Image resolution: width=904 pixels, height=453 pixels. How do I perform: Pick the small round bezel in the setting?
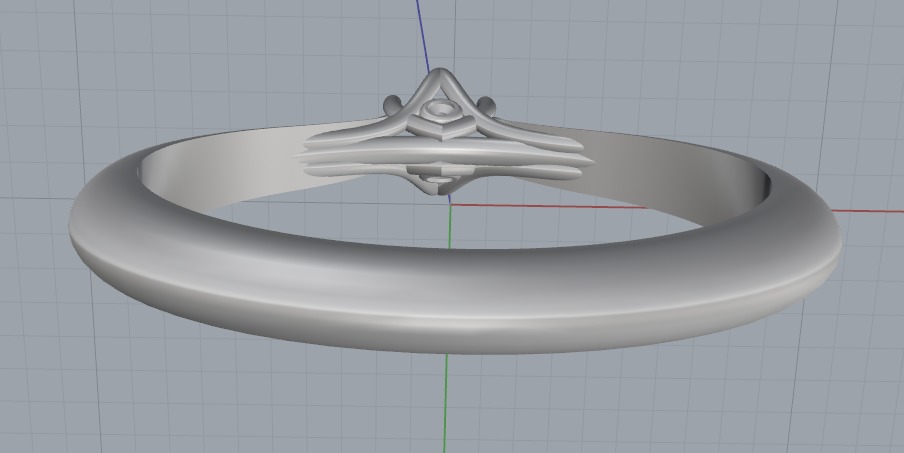441,109
